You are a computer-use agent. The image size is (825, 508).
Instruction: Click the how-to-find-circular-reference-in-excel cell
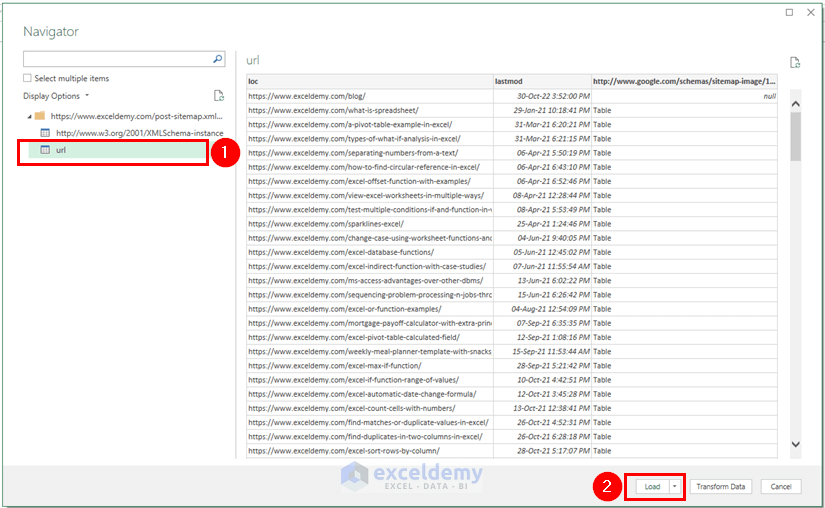[x=369, y=167]
